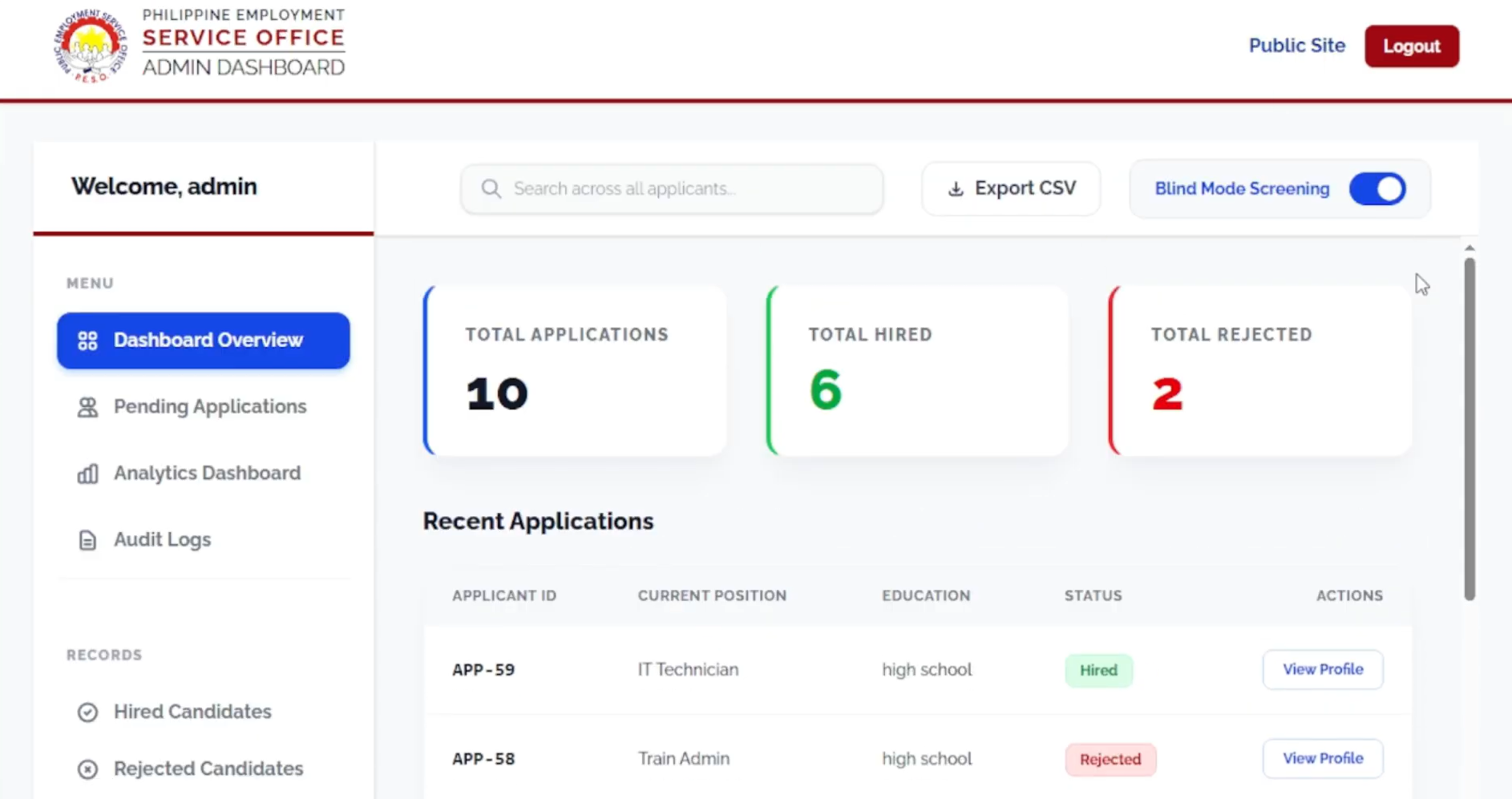The image size is (1512, 799).
Task: Open Audit Logs section
Action: coord(204,540)
